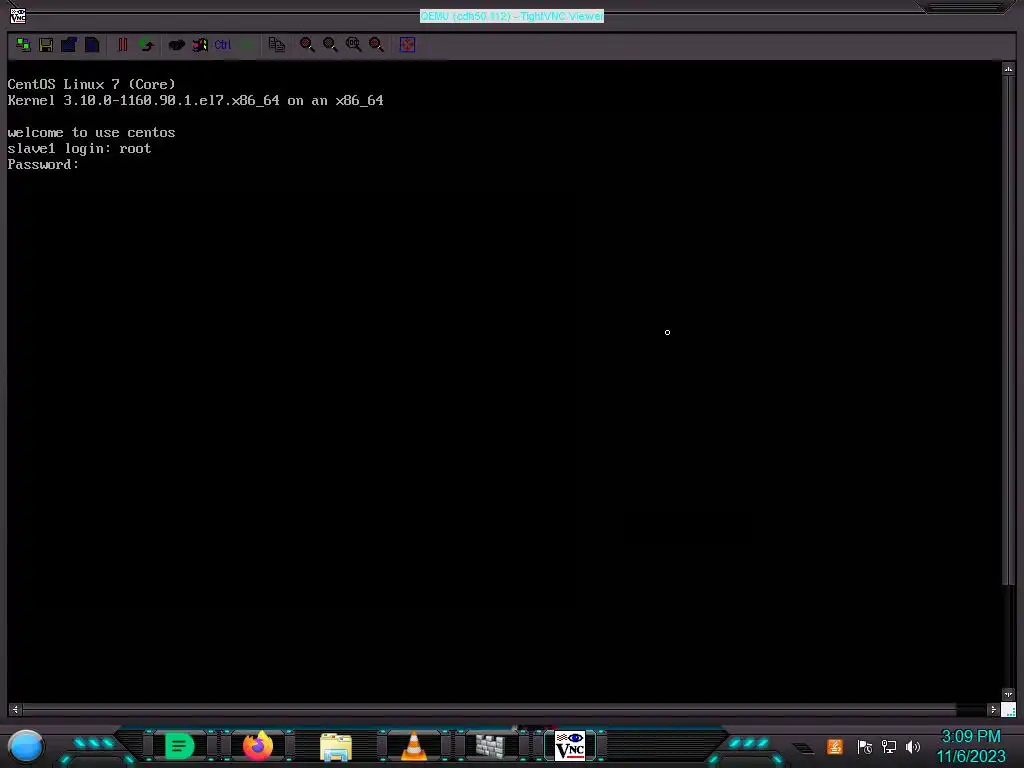Open network status tray icon

coord(889,746)
